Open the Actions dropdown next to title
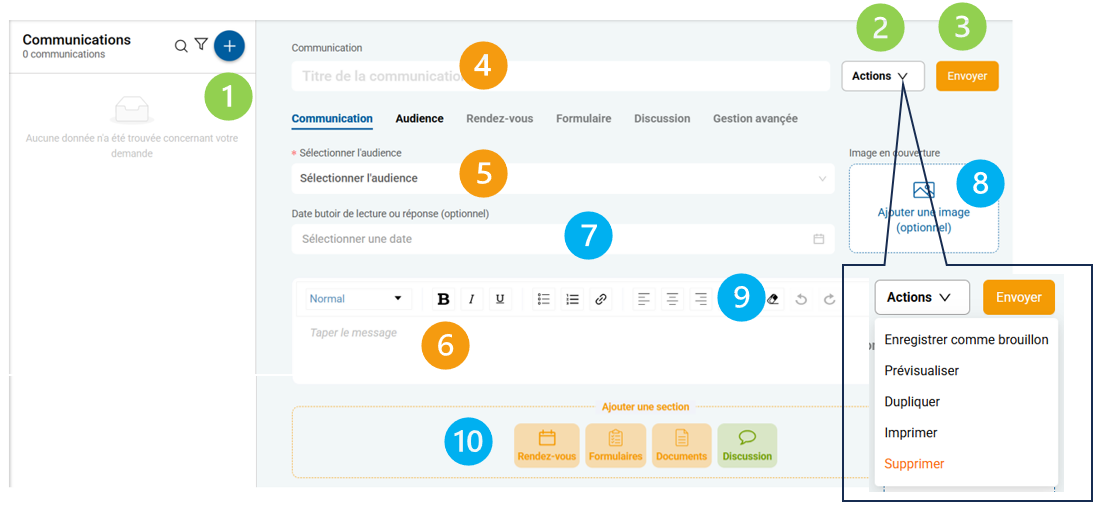The width and height of the screenshot is (1096, 506). tap(883, 76)
